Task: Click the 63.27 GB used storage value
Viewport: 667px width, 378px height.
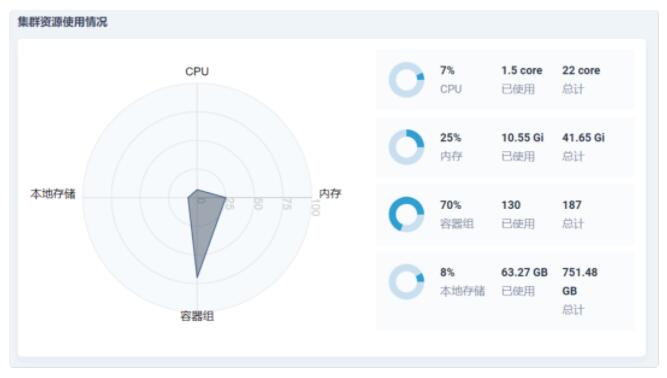Action: point(524,272)
